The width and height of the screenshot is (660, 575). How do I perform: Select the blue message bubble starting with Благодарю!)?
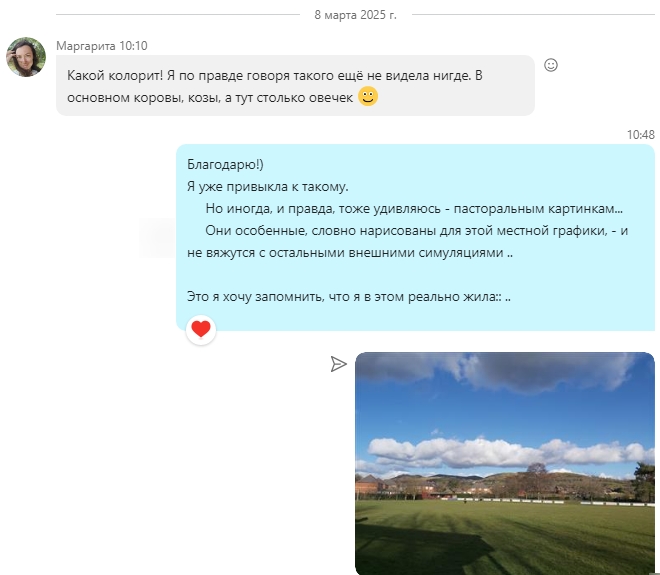coord(415,237)
